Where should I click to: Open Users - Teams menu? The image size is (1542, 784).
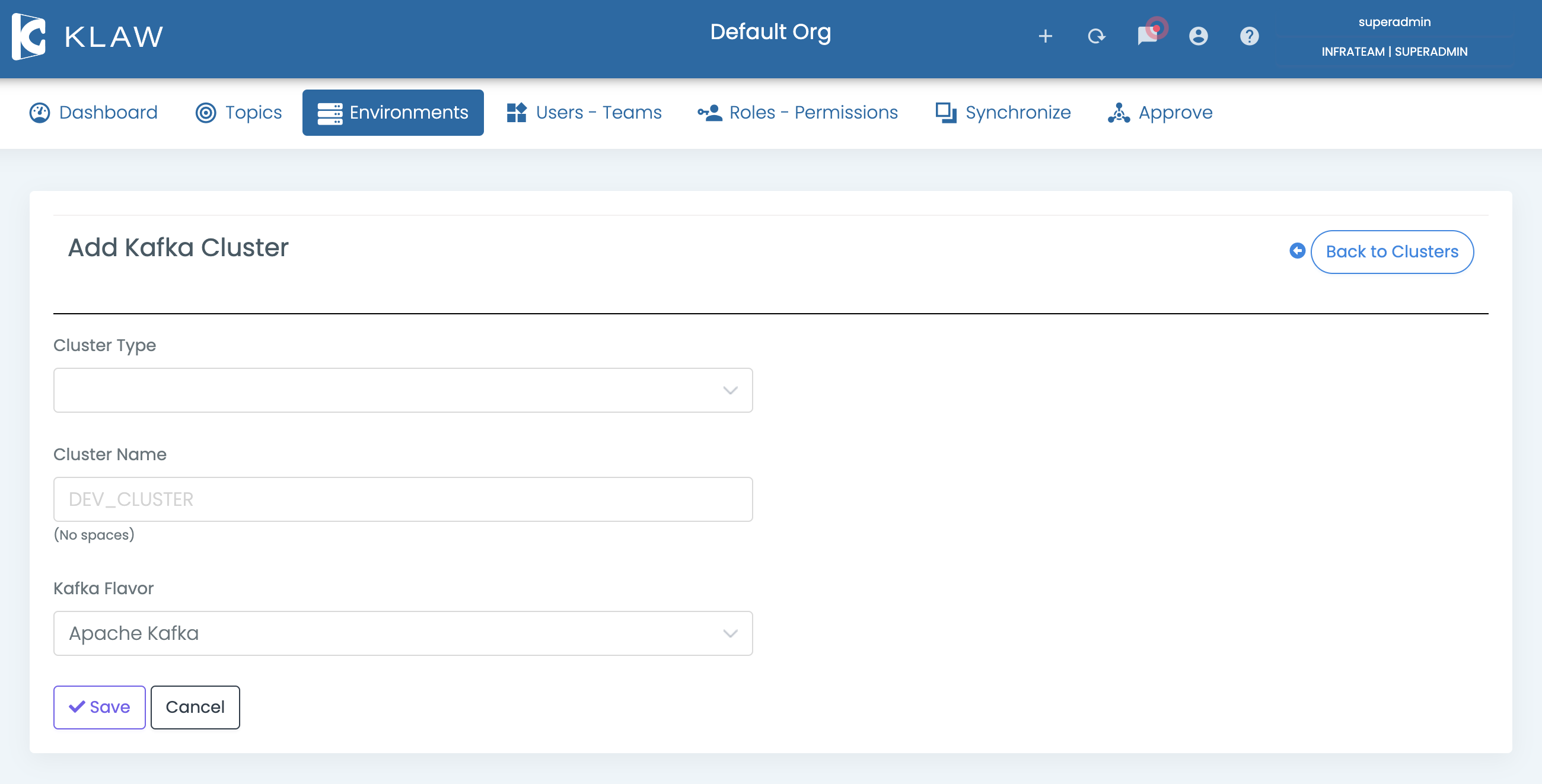(584, 113)
